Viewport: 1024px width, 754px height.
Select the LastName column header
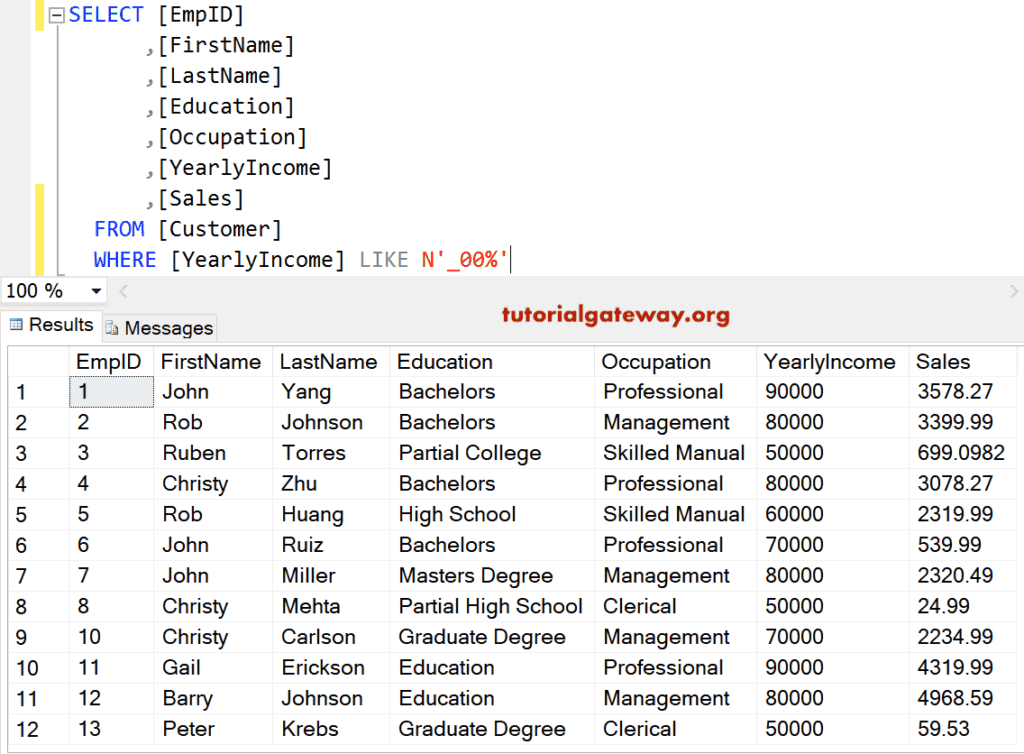click(329, 362)
